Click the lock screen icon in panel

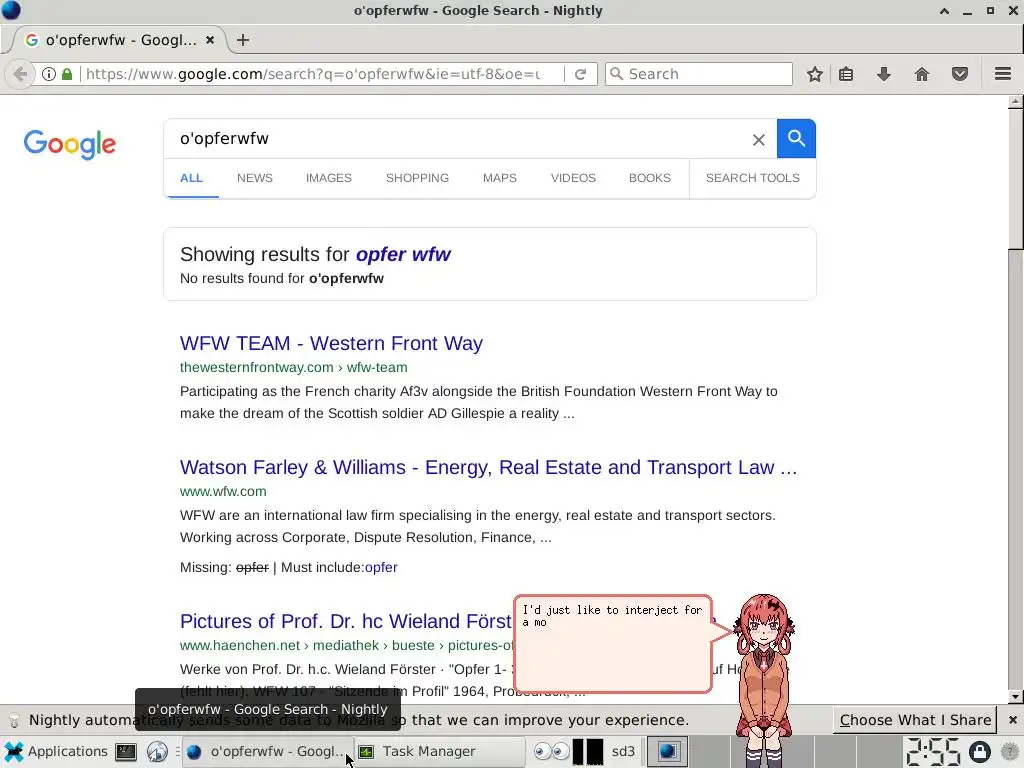pos(979,752)
